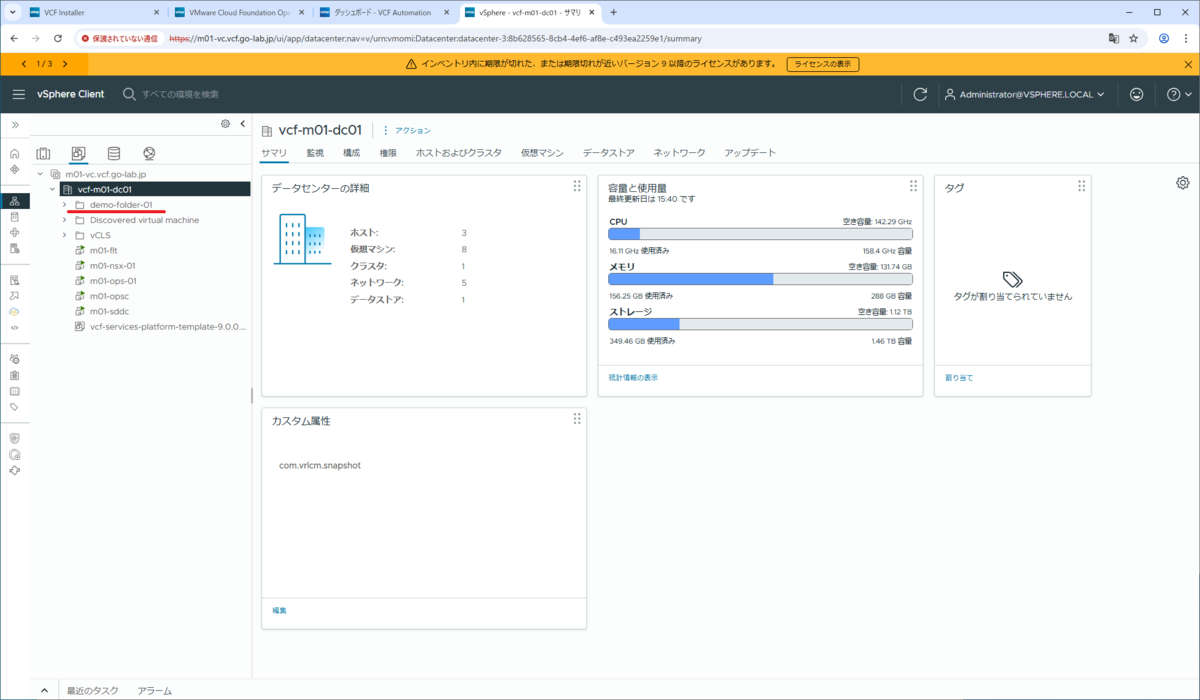Collapse the inventory tree panel
The image size is (1200, 700).
point(242,124)
